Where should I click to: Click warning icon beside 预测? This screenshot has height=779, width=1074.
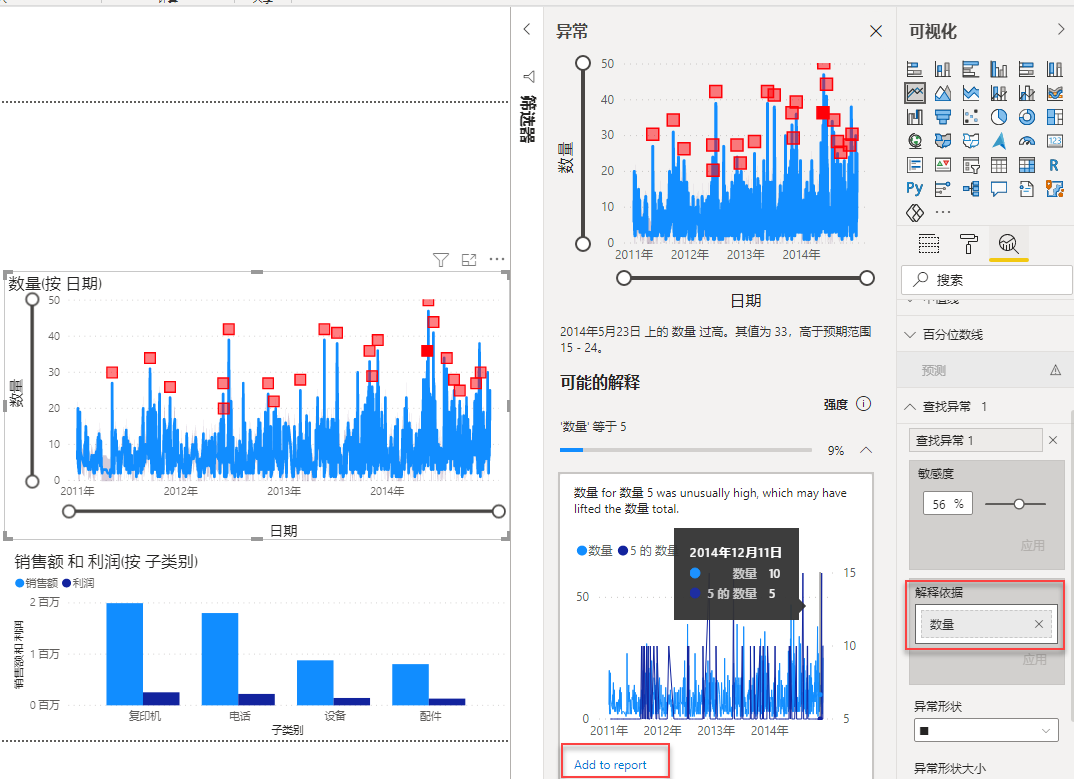(x=1056, y=370)
